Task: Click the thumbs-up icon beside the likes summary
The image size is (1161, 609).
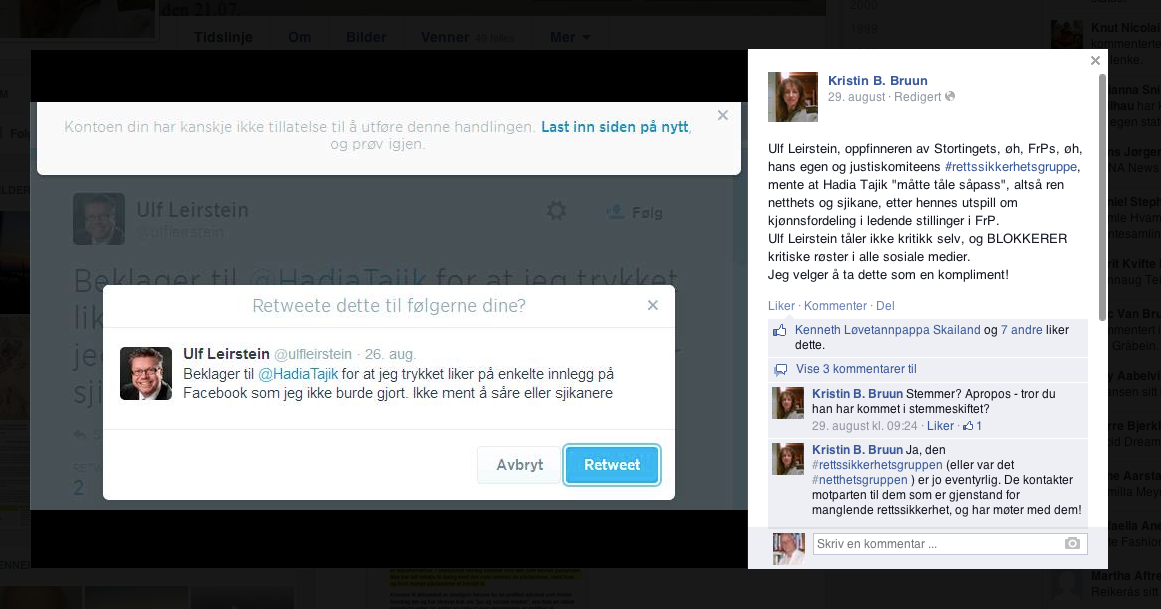Action: 780,330
